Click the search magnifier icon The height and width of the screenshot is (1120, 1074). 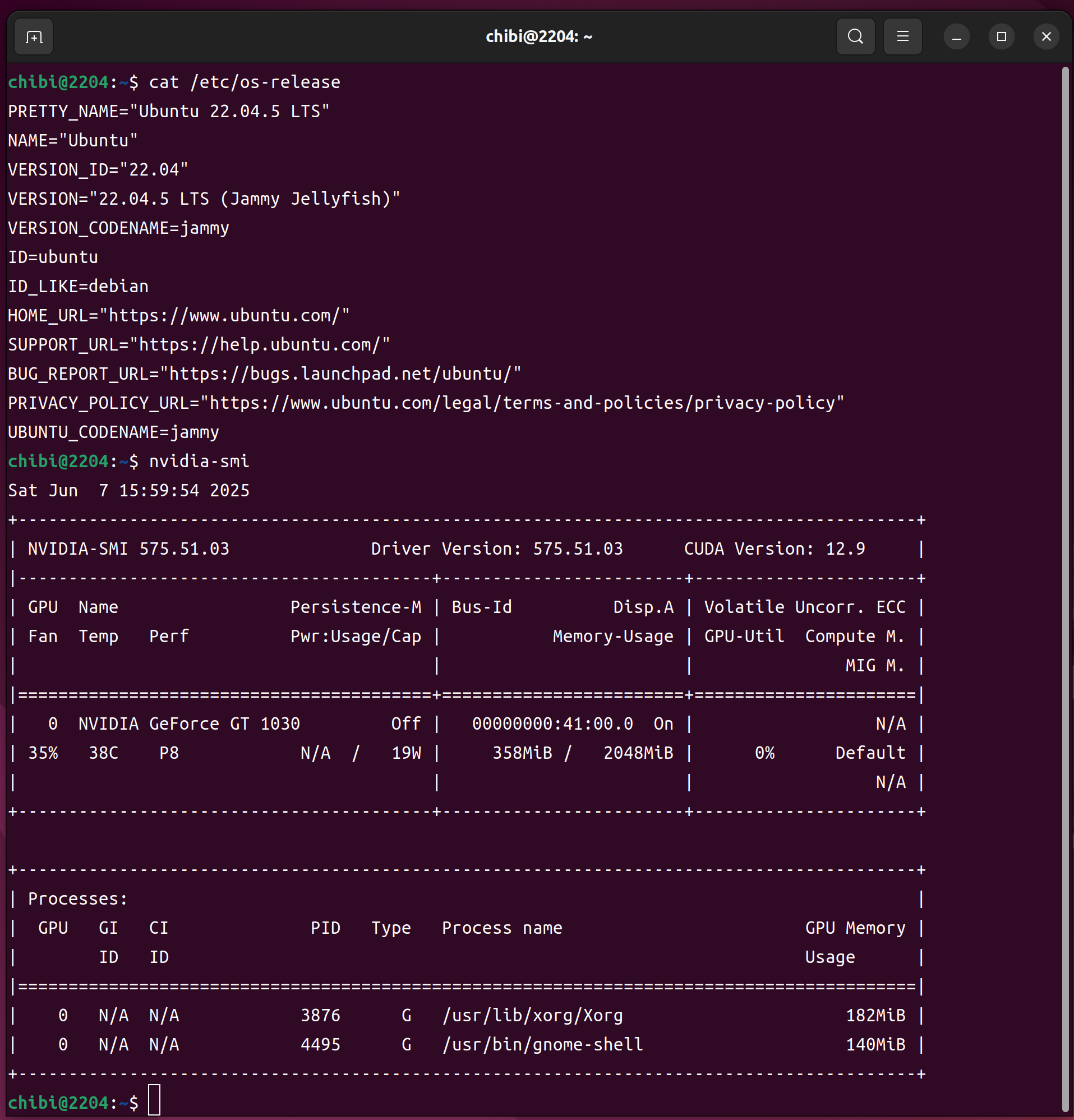[855, 37]
